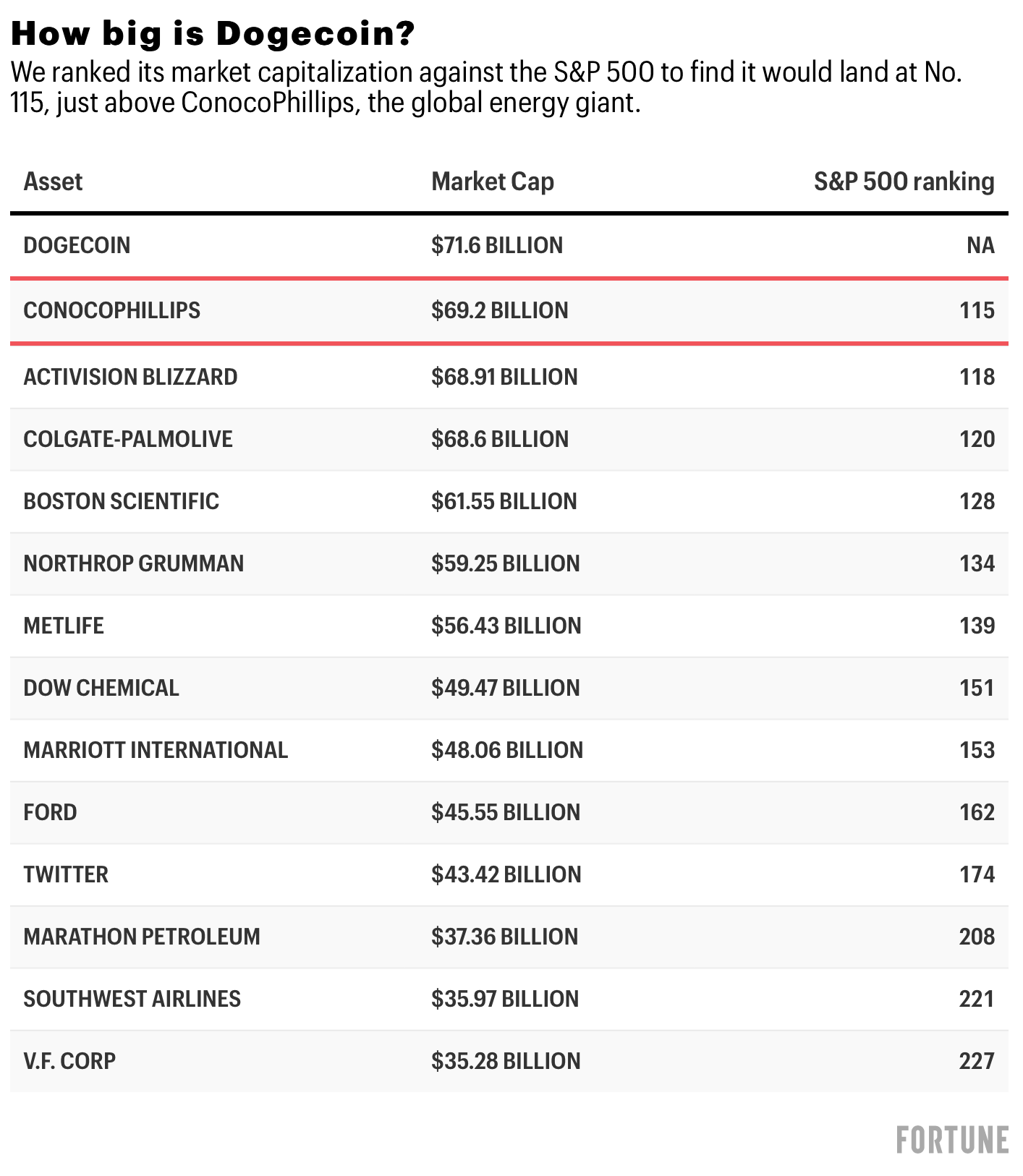
Task: Click the ConocoPhillips asset cell
Action: tap(111, 310)
